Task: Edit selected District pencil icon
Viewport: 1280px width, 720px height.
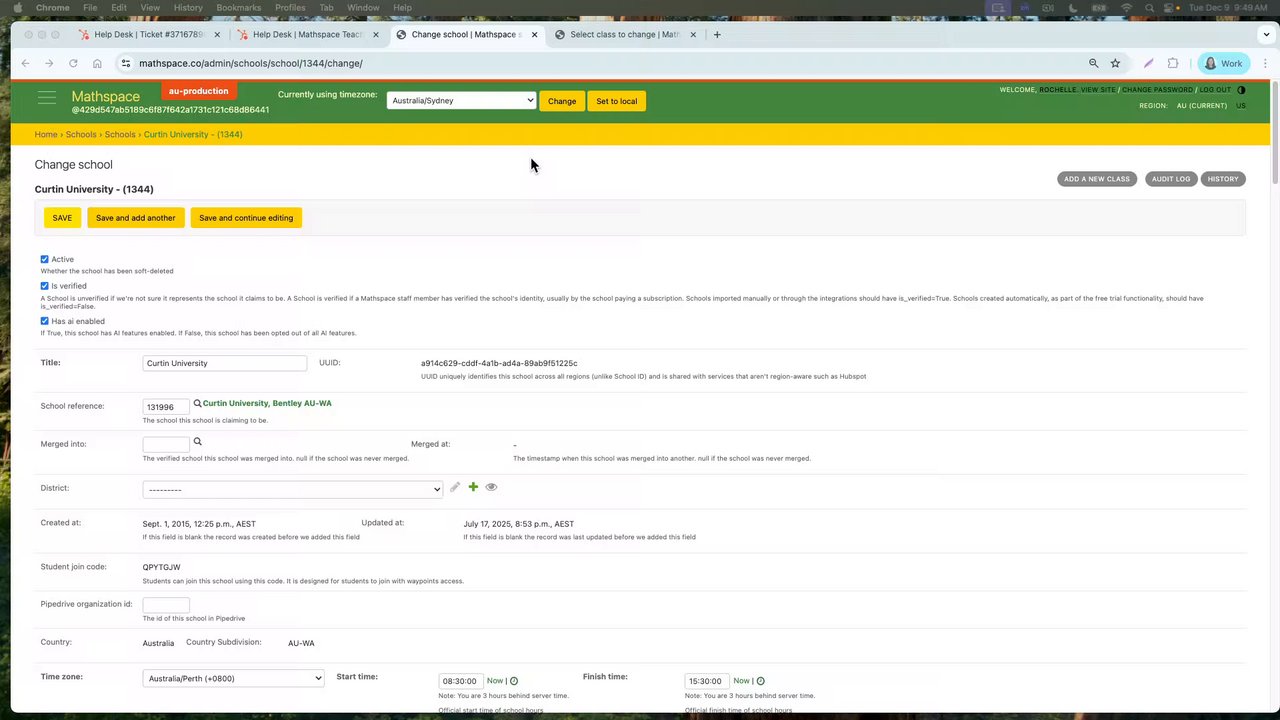Action: [x=455, y=487]
